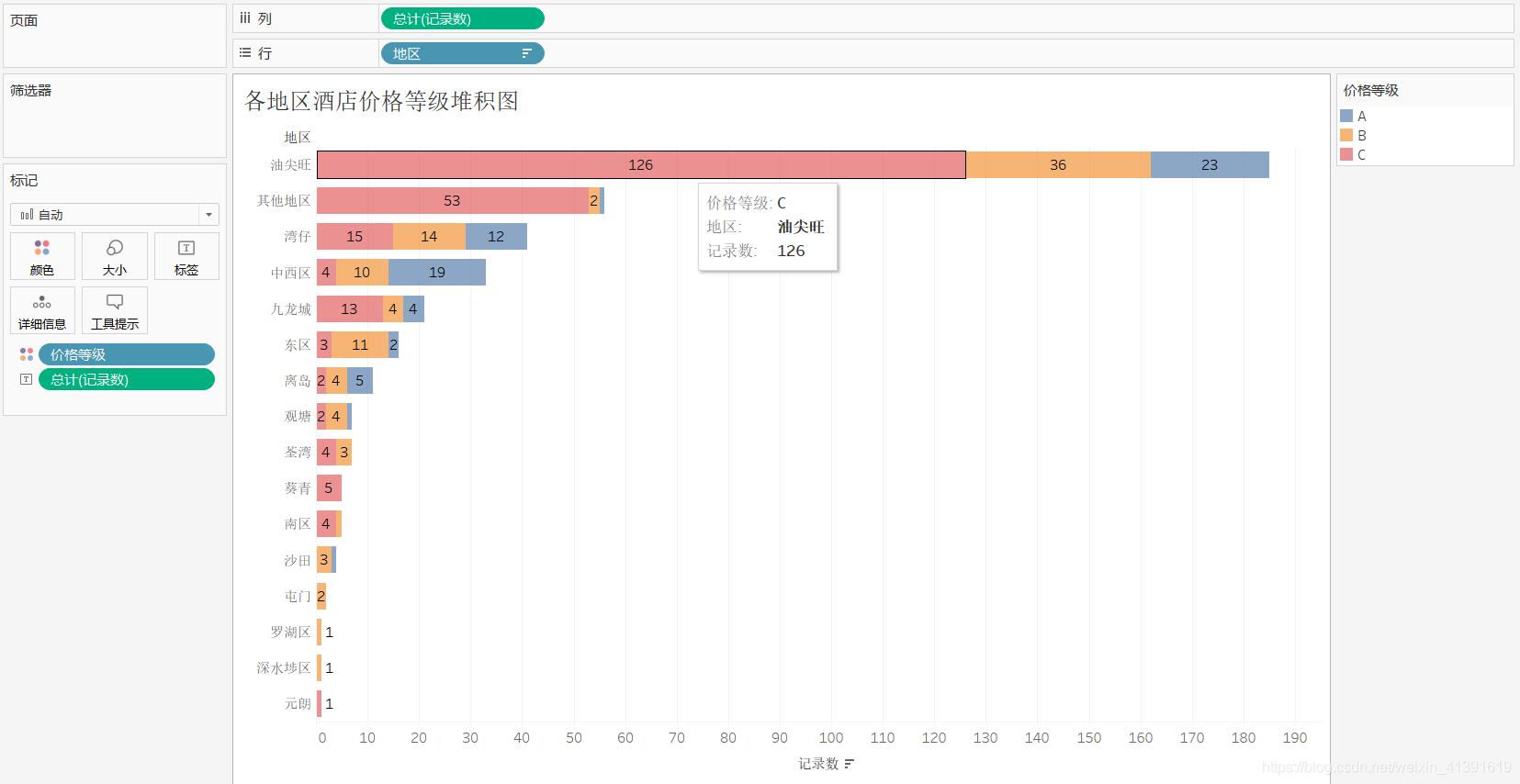Click the 观塘 row header
This screenshot has width=1520, height=784.
(x=298, y=417)
